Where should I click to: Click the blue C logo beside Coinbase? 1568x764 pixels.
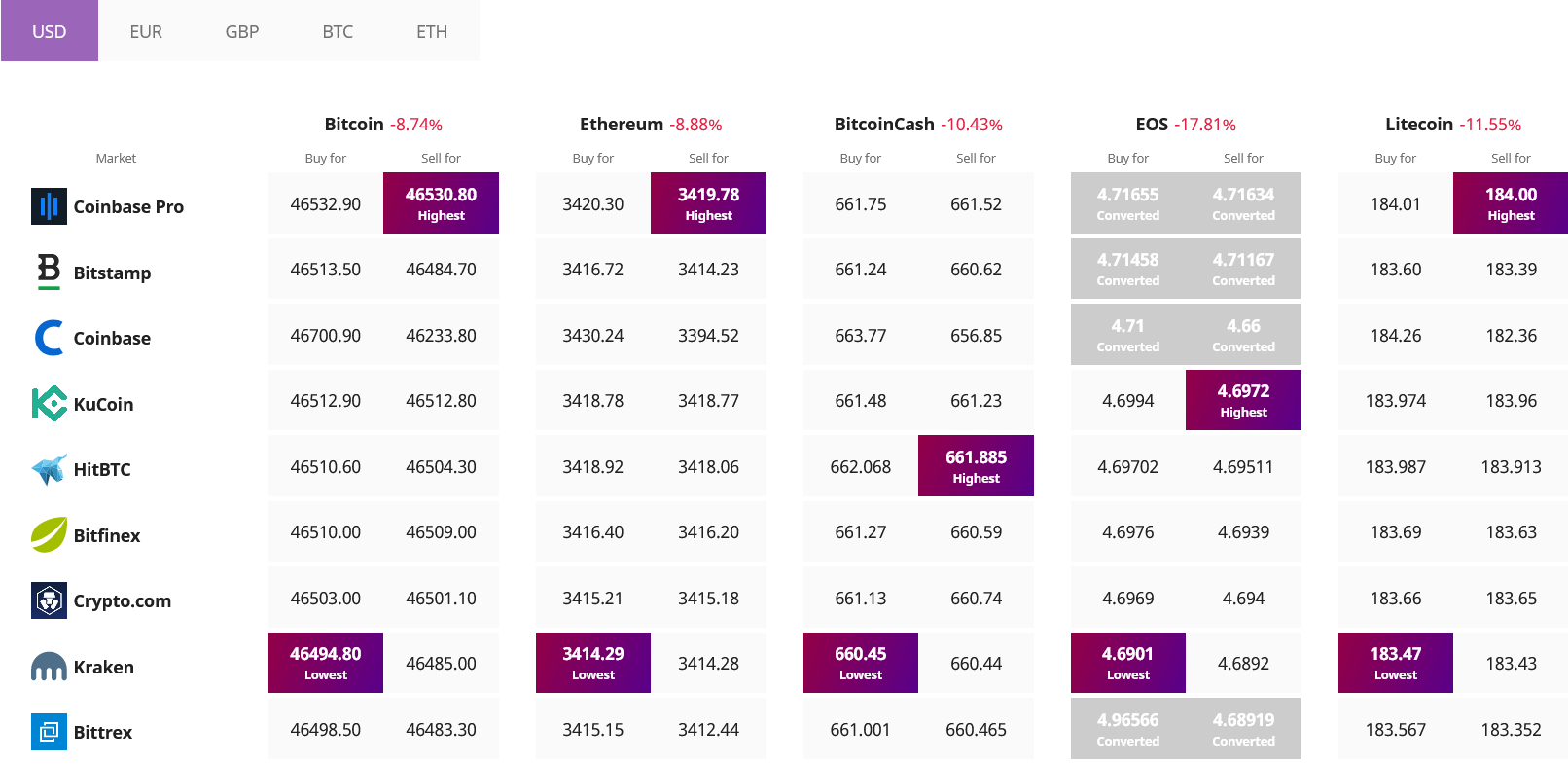(x=49, y=338)
